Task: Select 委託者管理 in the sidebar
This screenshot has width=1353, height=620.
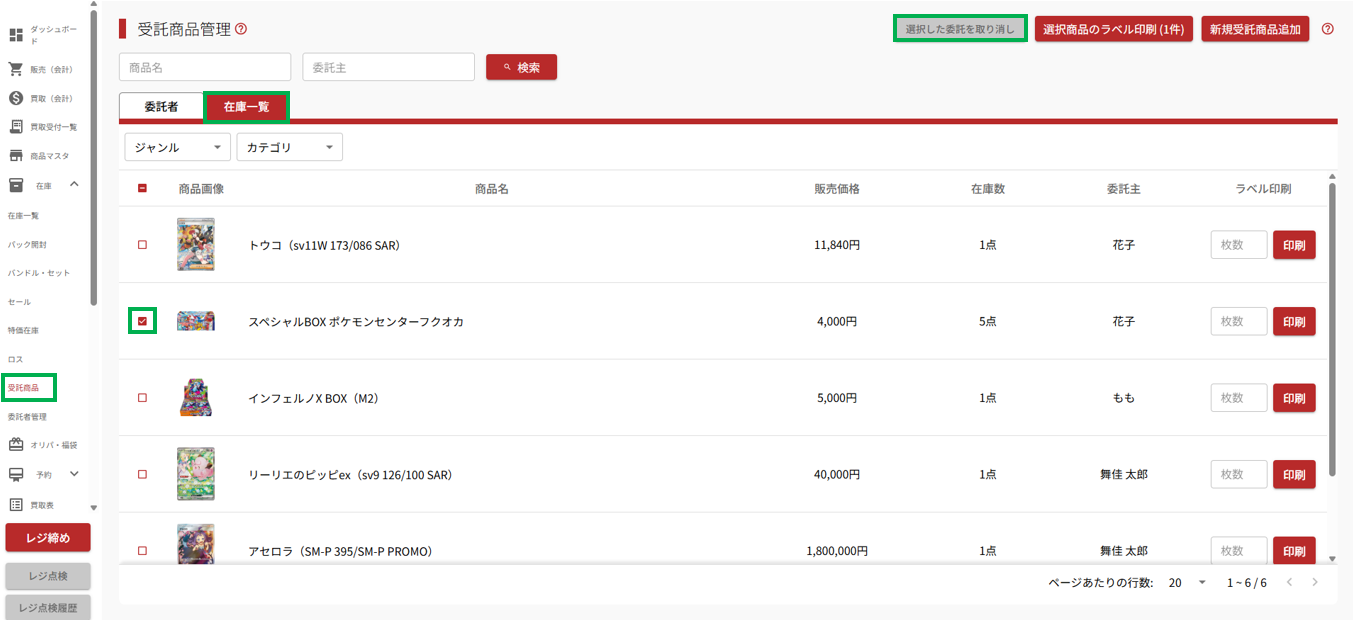Action: click(x=27, y=417)
